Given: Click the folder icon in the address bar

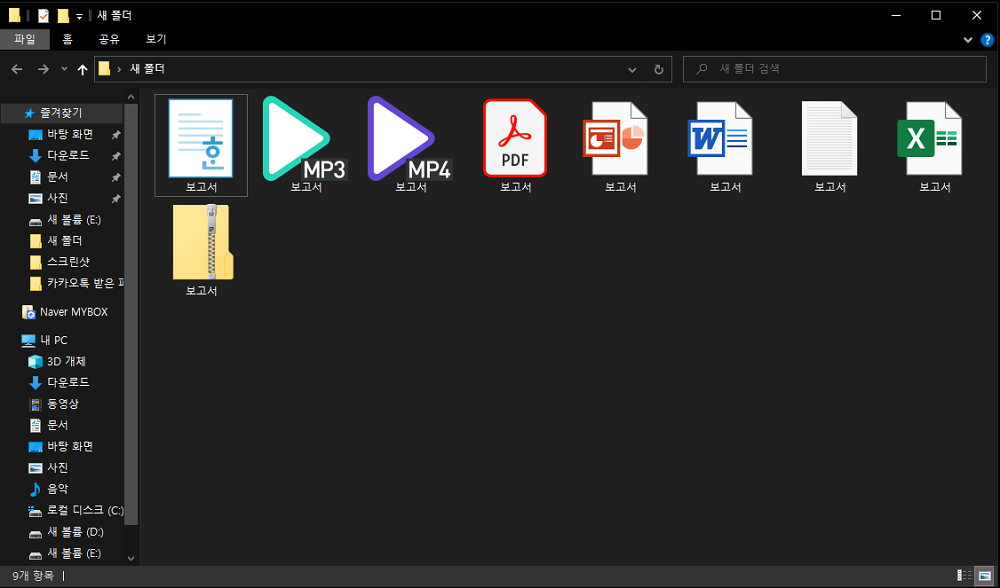Looking at the screenshot, I should pyautogui.click(x=105, y=68).
